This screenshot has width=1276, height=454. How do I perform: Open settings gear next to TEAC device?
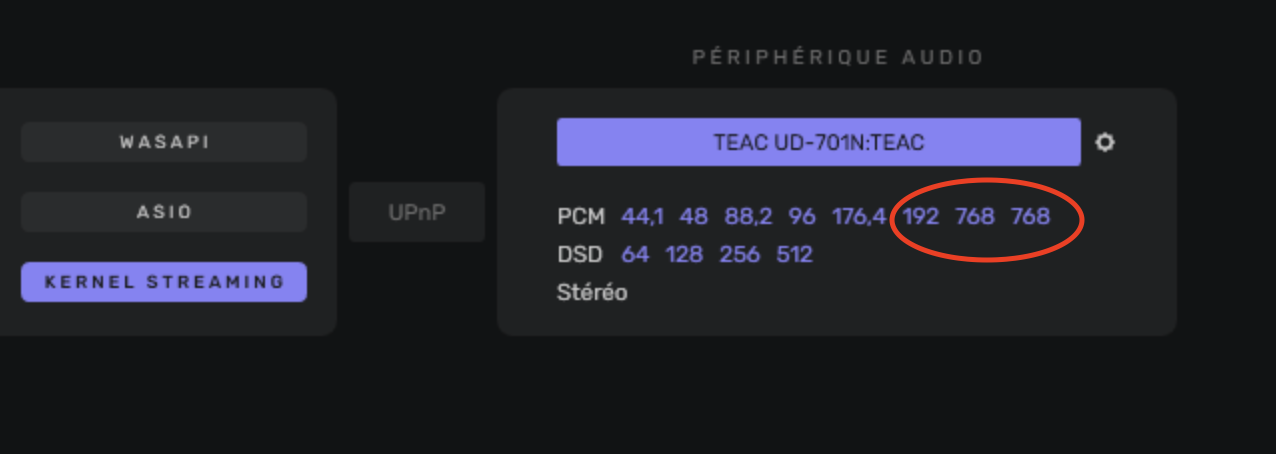1104,142
